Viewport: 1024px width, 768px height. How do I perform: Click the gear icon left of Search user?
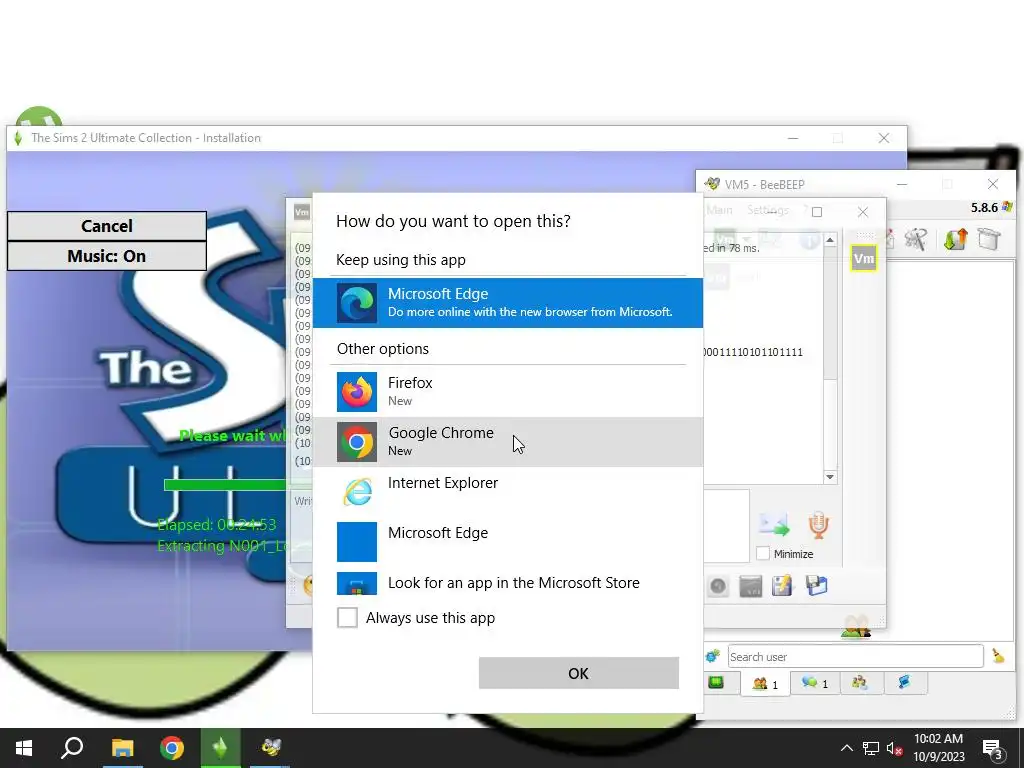(712, 656)
